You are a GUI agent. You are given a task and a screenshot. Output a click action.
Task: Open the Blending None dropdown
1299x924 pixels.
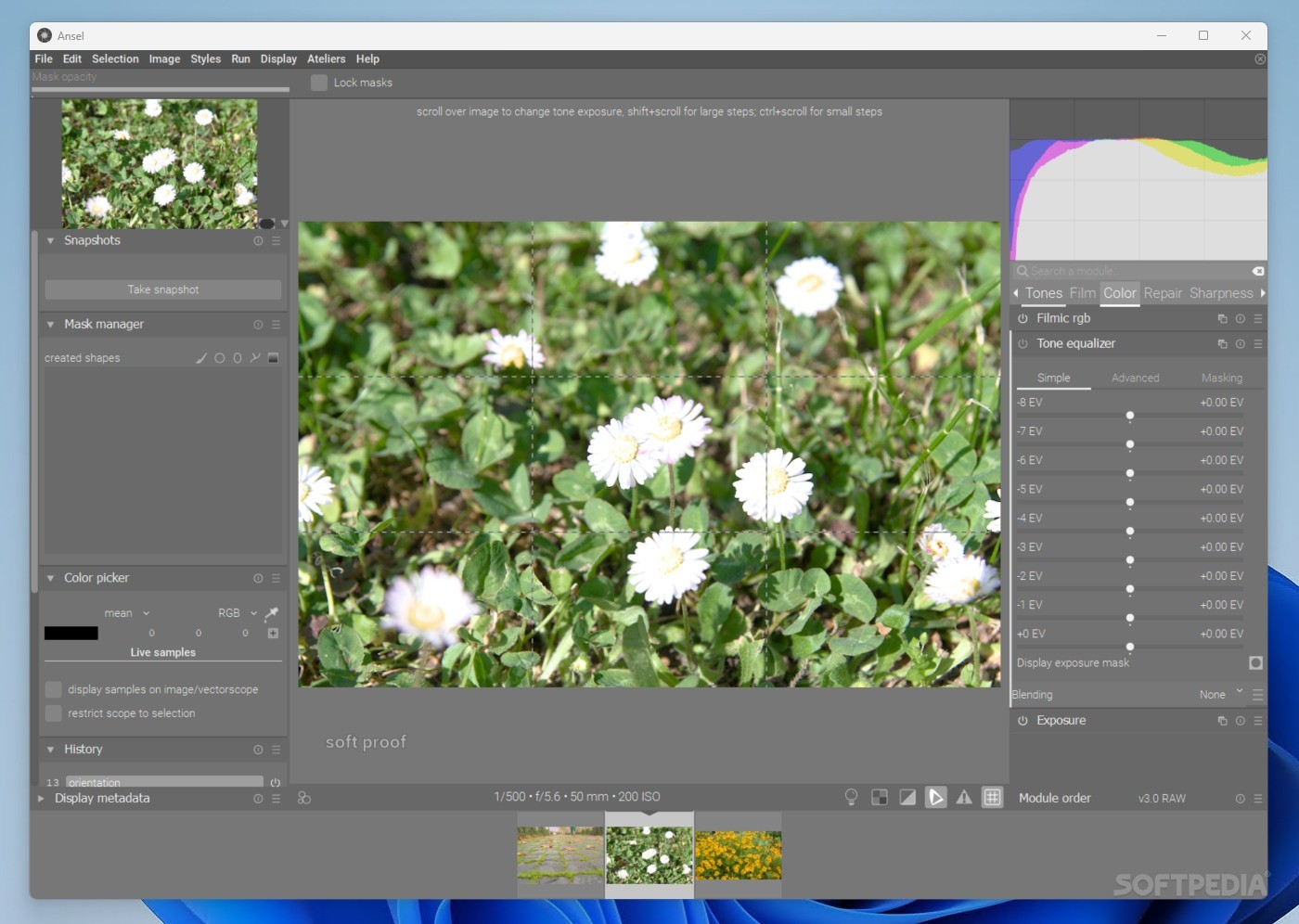click(1221, 694)
